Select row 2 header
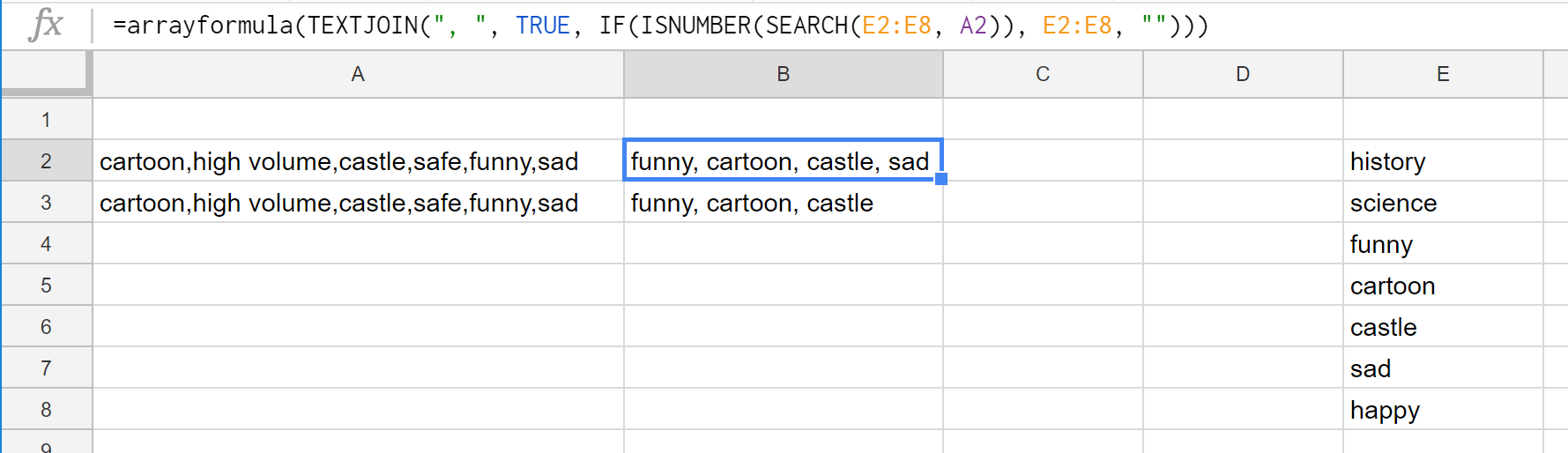This screenshot has height=453, width=1568. click(46, 161)
